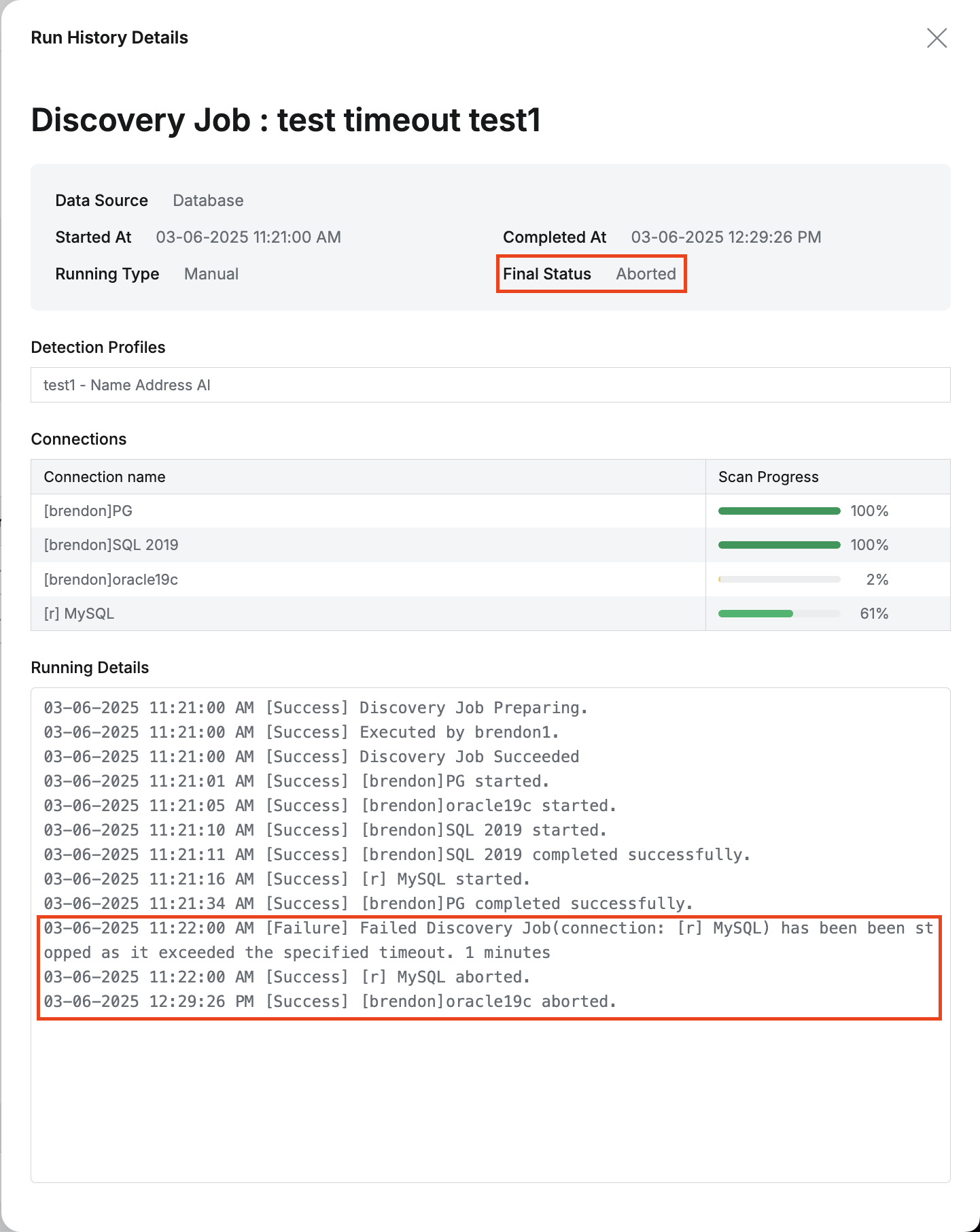Click the Failed Discovery Job timeout log line
Screen dimensions: 980x1232
[488, 940]
